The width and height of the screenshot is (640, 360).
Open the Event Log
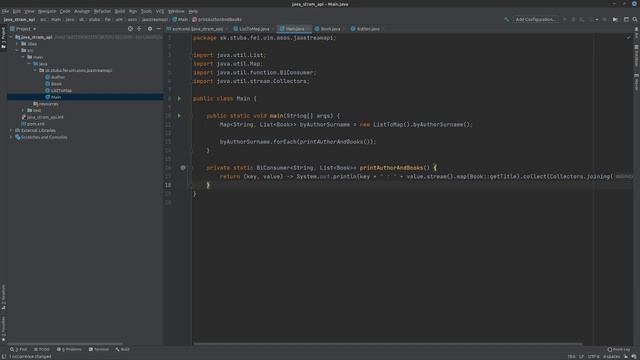[x=619, y=349]
